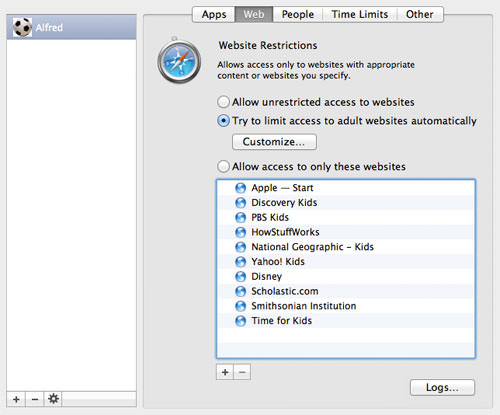Select Smithsonian Institution entry
Image resolution: width=500 pixels, height=415 pixels.
click(x=346, y=306)
